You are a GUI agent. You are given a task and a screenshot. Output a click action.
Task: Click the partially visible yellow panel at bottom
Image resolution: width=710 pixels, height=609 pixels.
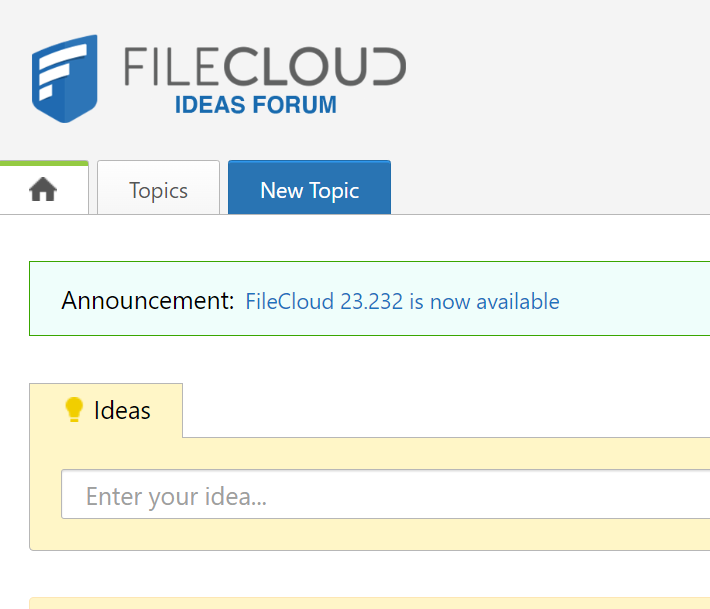point(369,604)
